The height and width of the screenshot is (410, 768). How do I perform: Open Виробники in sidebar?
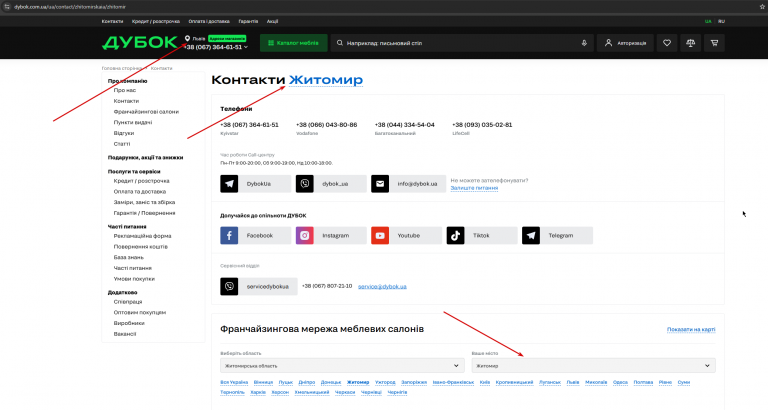click(x=129, y=323)
